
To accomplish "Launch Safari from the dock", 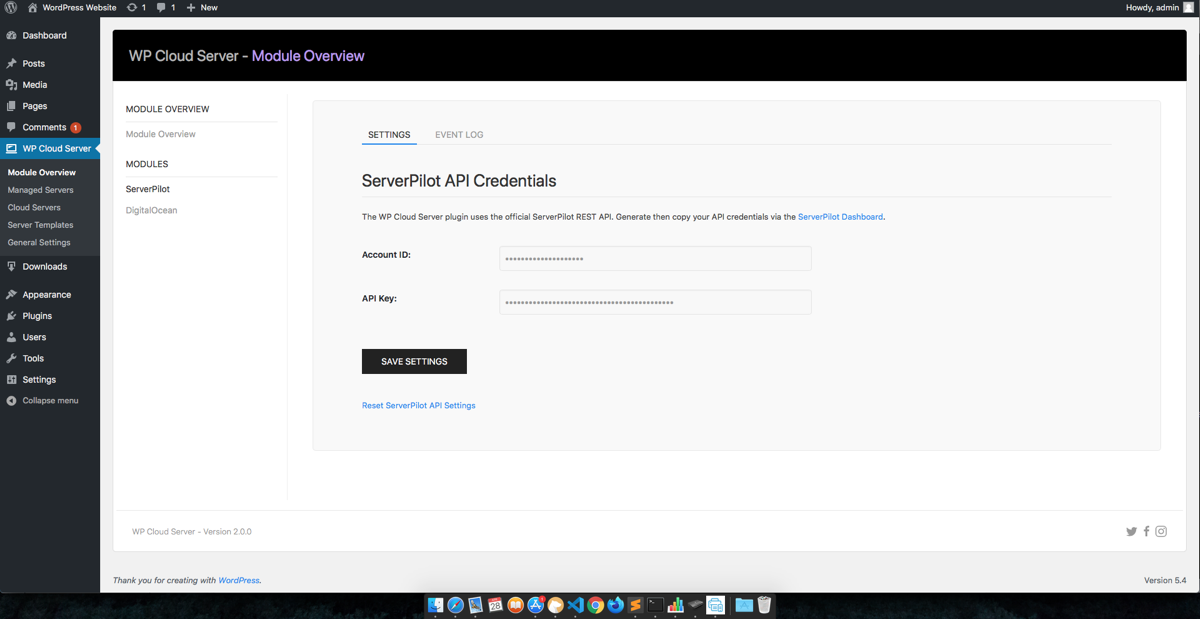I will tap(456, 605).
